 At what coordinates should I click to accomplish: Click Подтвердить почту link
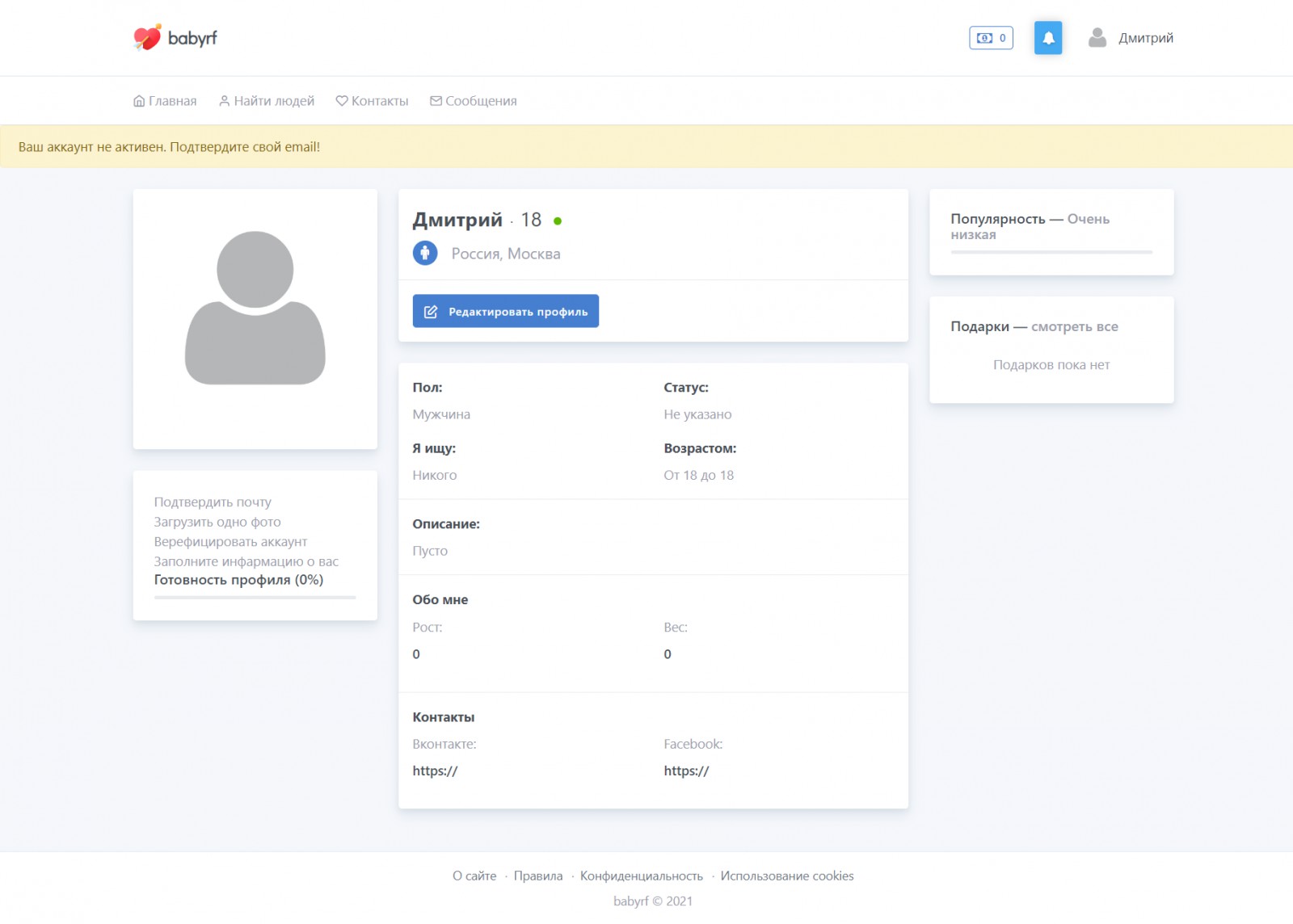(x=213, y=502)
